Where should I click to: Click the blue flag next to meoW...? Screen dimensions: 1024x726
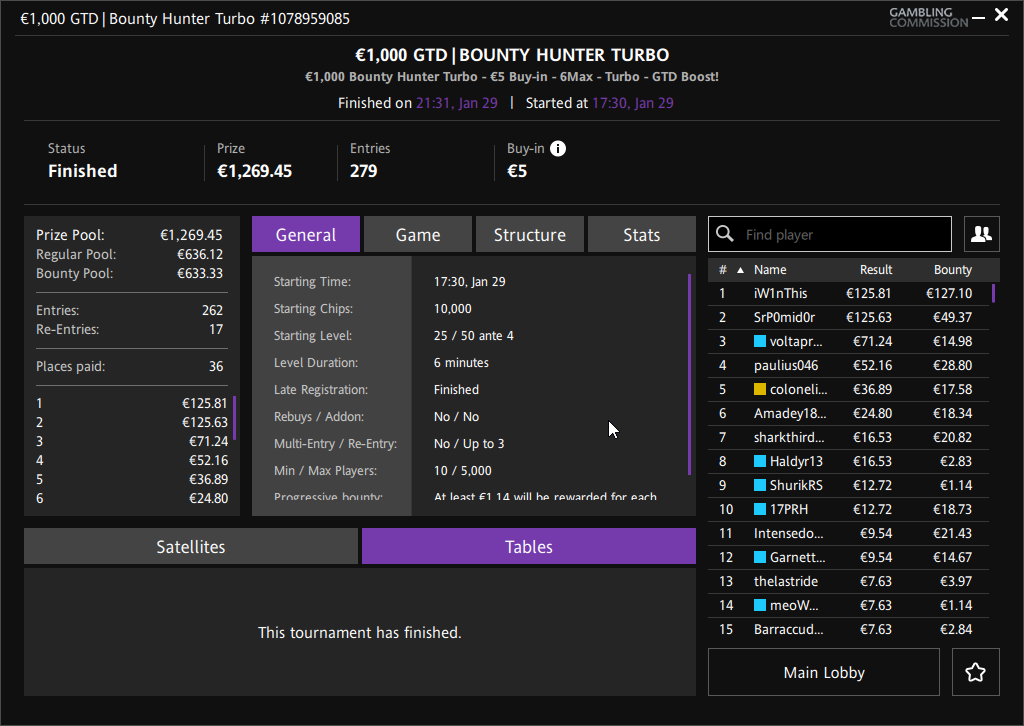tap(760, 605)
